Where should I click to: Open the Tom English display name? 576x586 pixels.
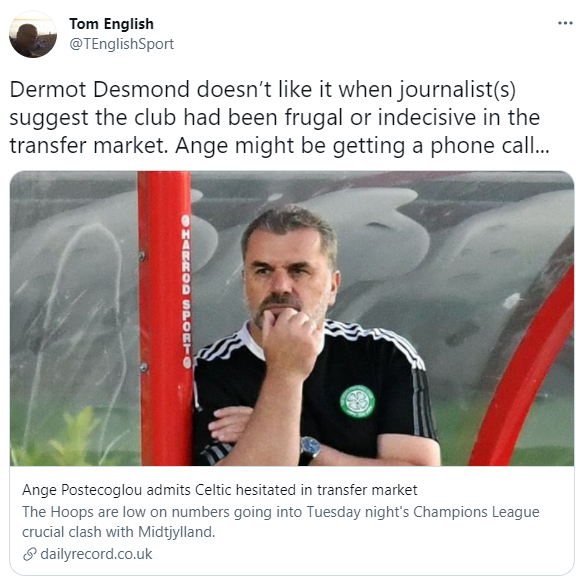tap(111, 24)
